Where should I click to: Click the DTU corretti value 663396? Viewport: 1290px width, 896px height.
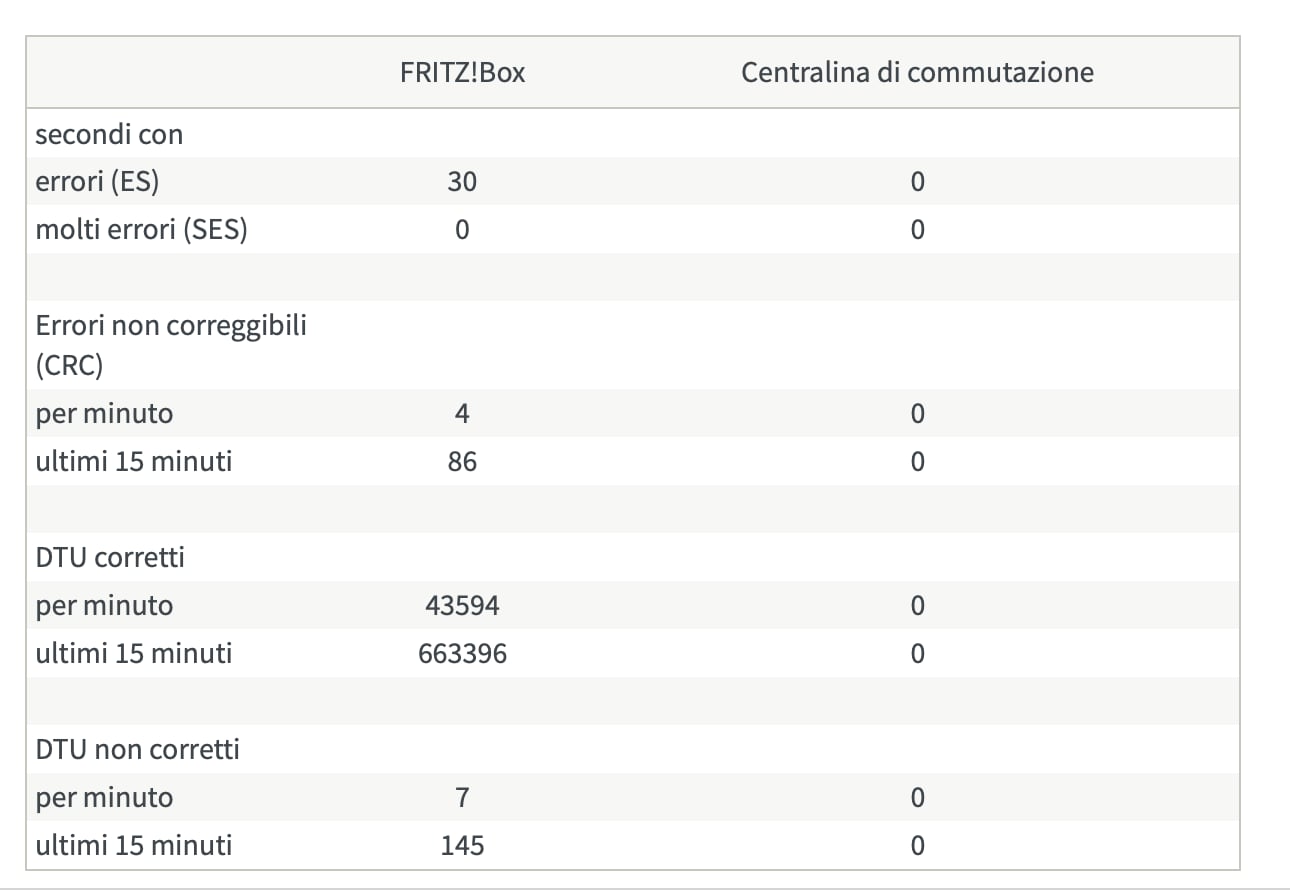pyautogui.click(x=462, y=654)
